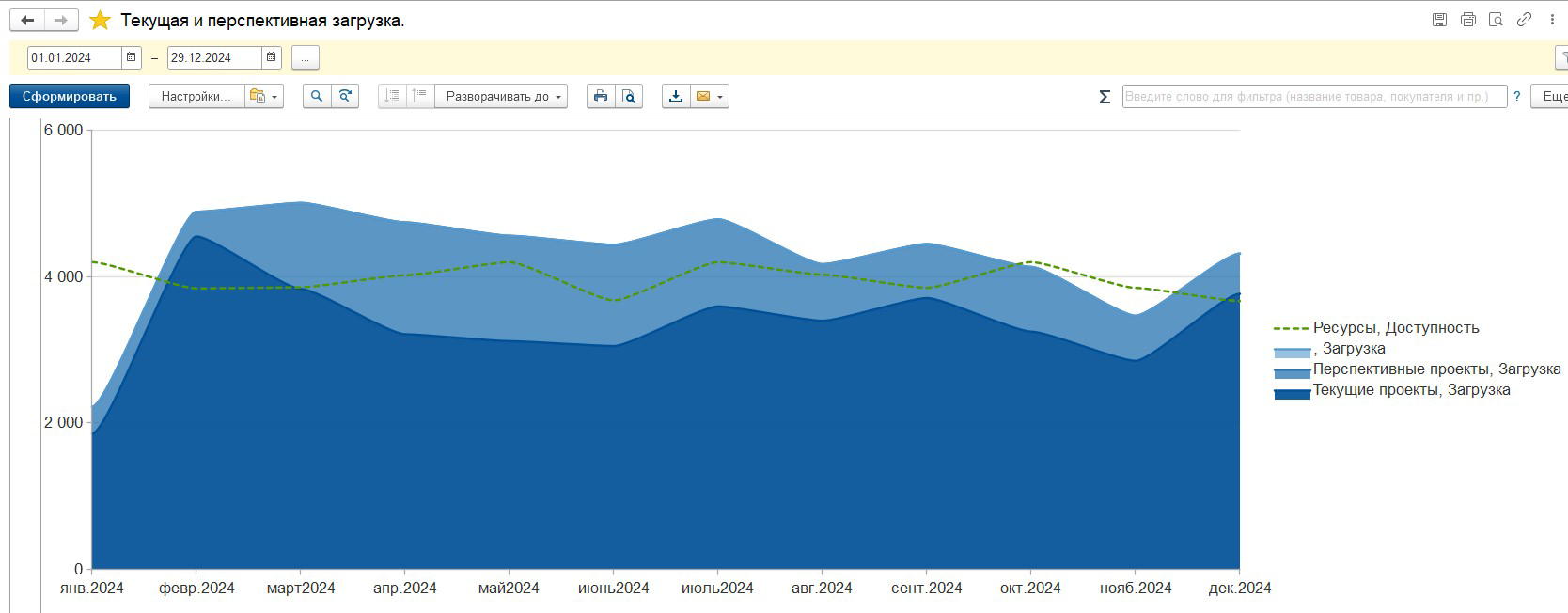Click the printer icon in report toolbar
This screenshot has width=1568, height=613.
tap(601, 96)
